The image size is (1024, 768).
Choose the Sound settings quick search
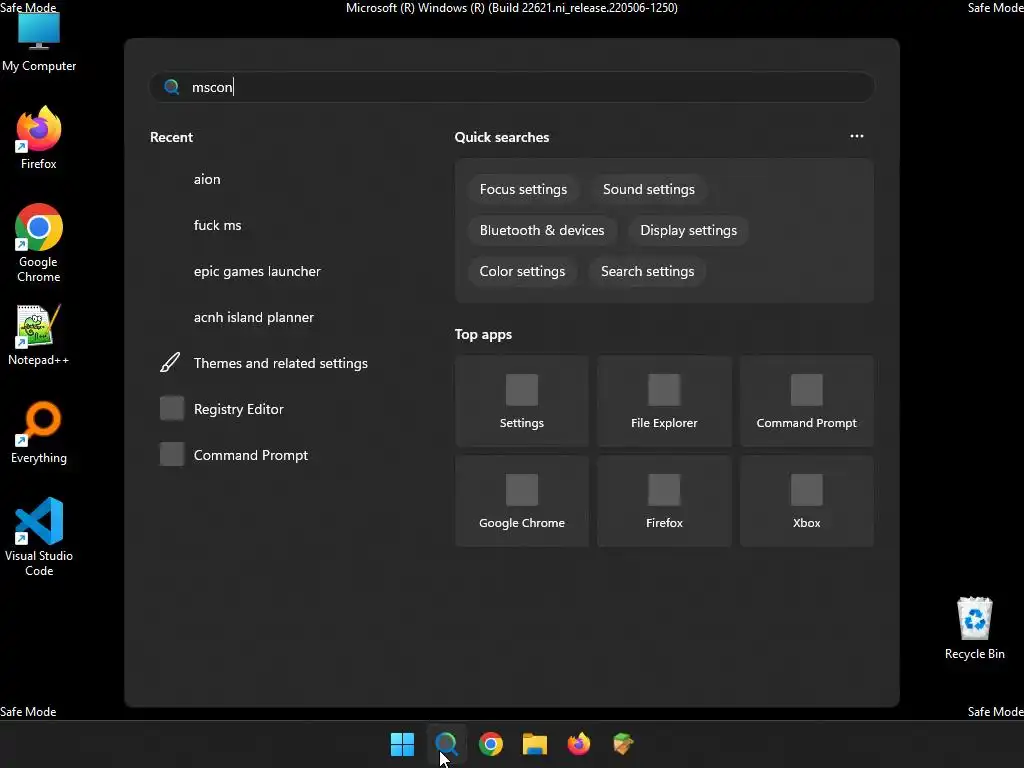tap(648, 189)
